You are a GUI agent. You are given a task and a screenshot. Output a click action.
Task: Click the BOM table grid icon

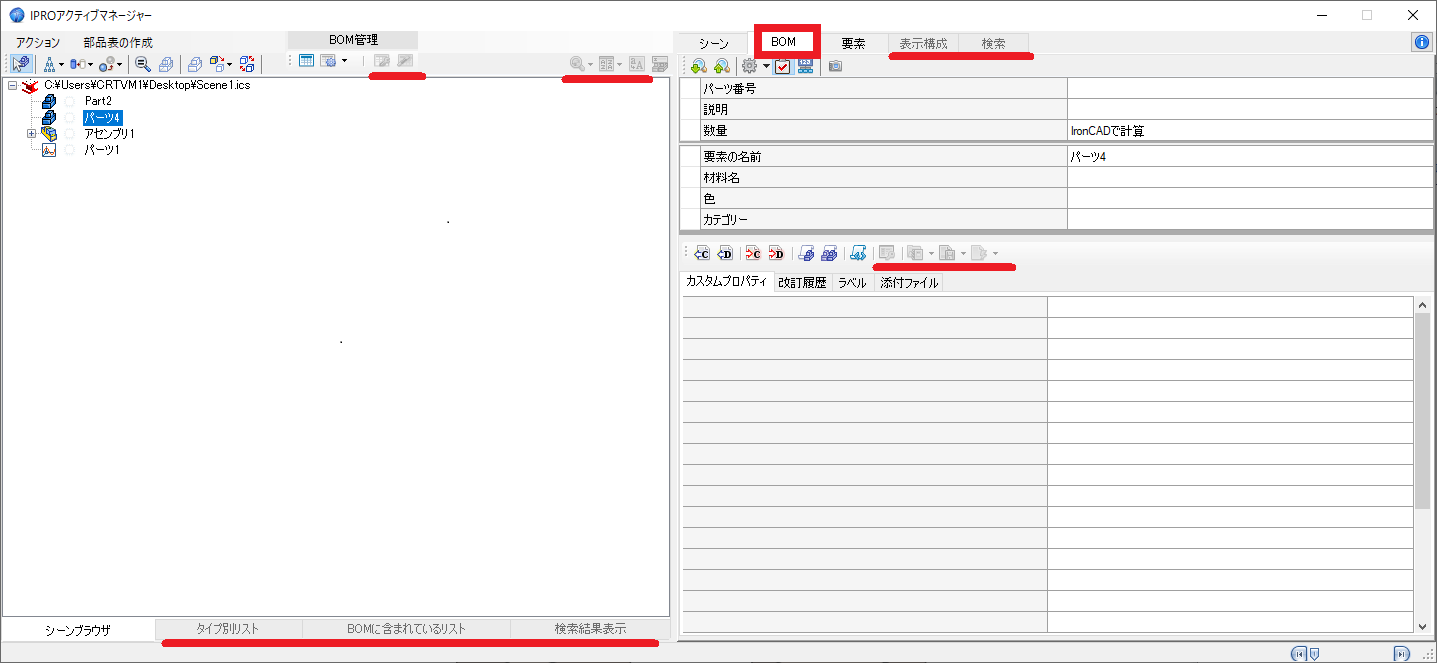point(307,61)
